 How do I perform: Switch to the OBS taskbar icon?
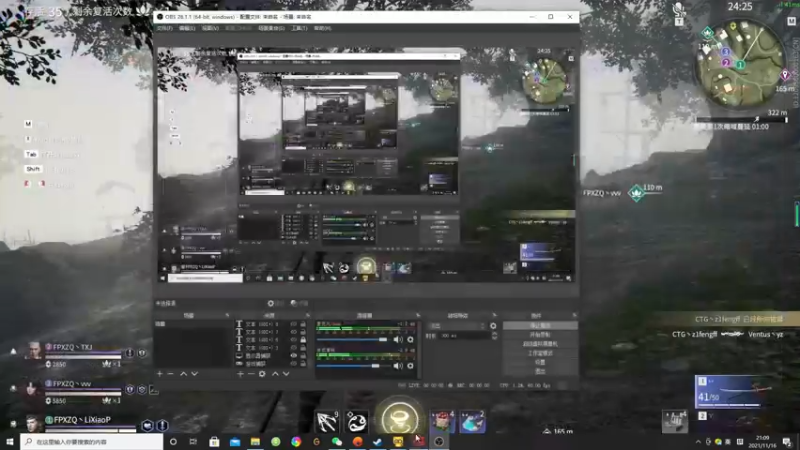pyautogui.click(x=439, y=442)
